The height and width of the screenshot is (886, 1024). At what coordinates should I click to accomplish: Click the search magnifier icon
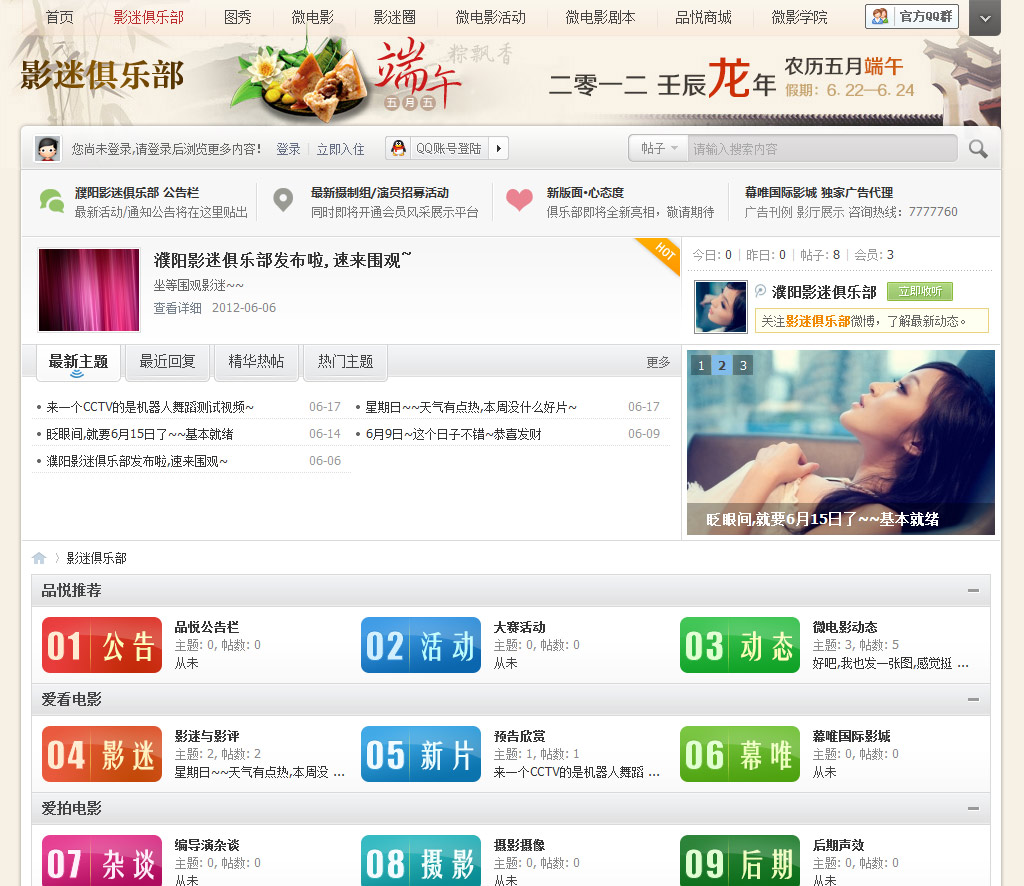point(977,148)
